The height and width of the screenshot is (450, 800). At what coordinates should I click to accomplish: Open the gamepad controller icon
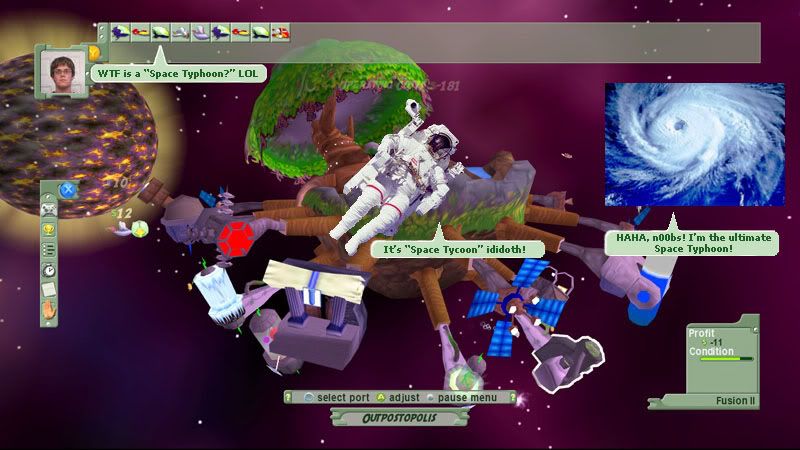[48, 209]
